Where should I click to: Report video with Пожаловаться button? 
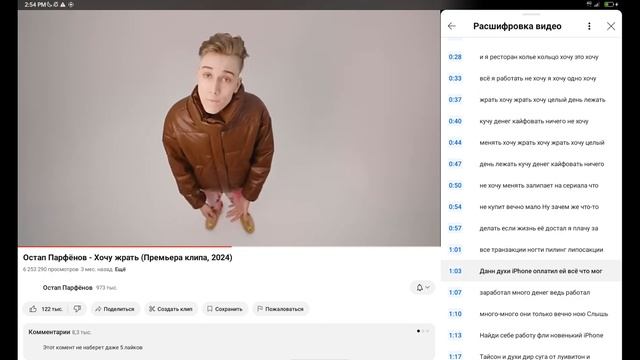[x=280, y=309]
